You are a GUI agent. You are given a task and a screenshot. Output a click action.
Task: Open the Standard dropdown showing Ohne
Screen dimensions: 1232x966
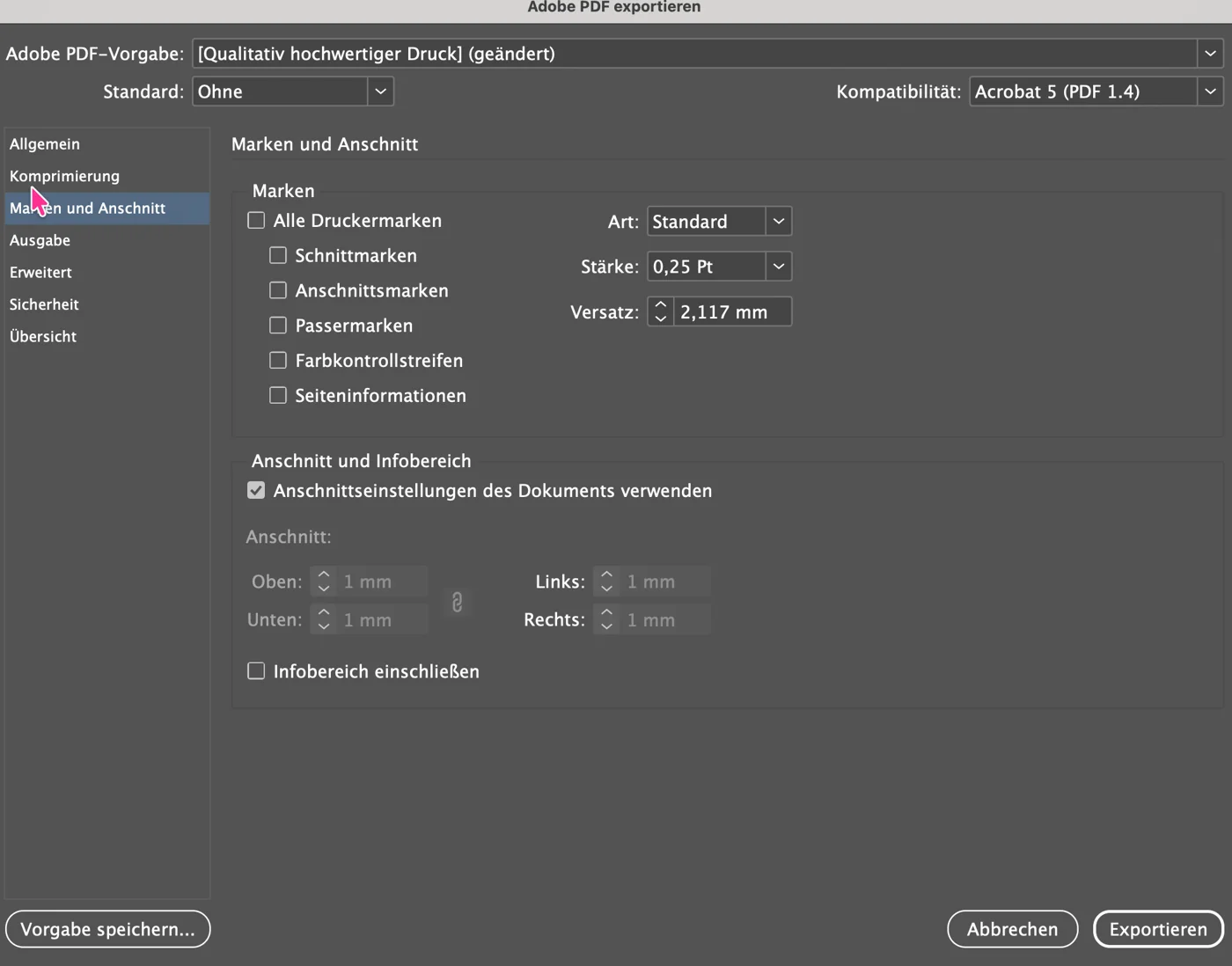pos(293,91)
